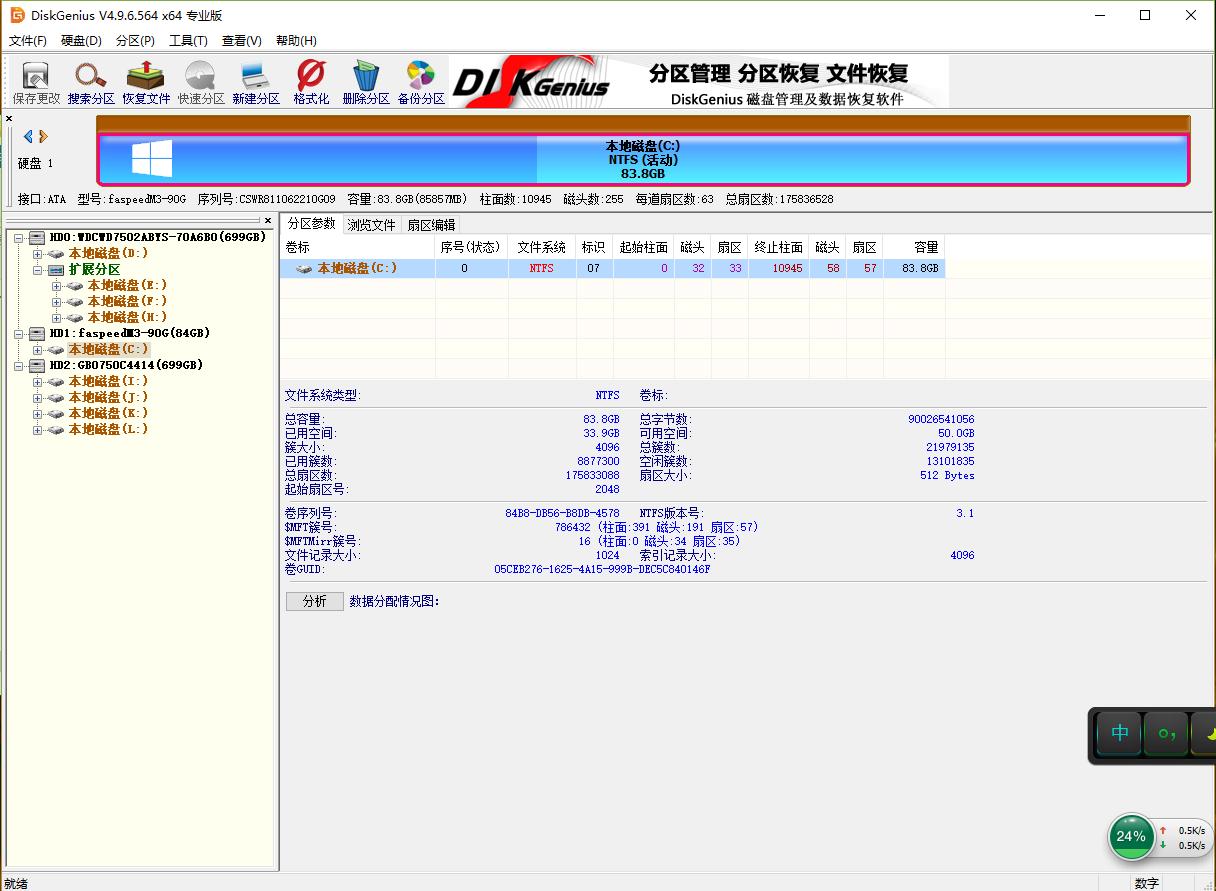The width and height of the screenshot is (1216, 891).
Task: Launch 快速分区 (Quick Partition)
Action: (201, 81)
